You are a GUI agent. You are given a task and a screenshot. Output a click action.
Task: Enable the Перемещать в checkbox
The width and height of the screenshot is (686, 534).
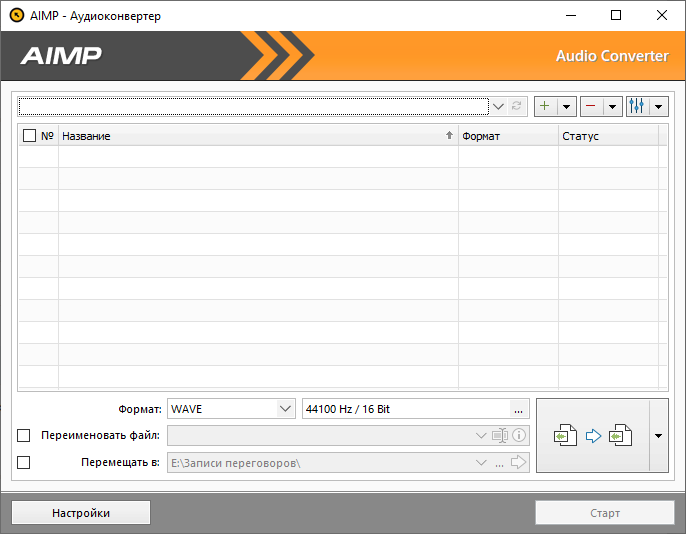pos(24,462)
